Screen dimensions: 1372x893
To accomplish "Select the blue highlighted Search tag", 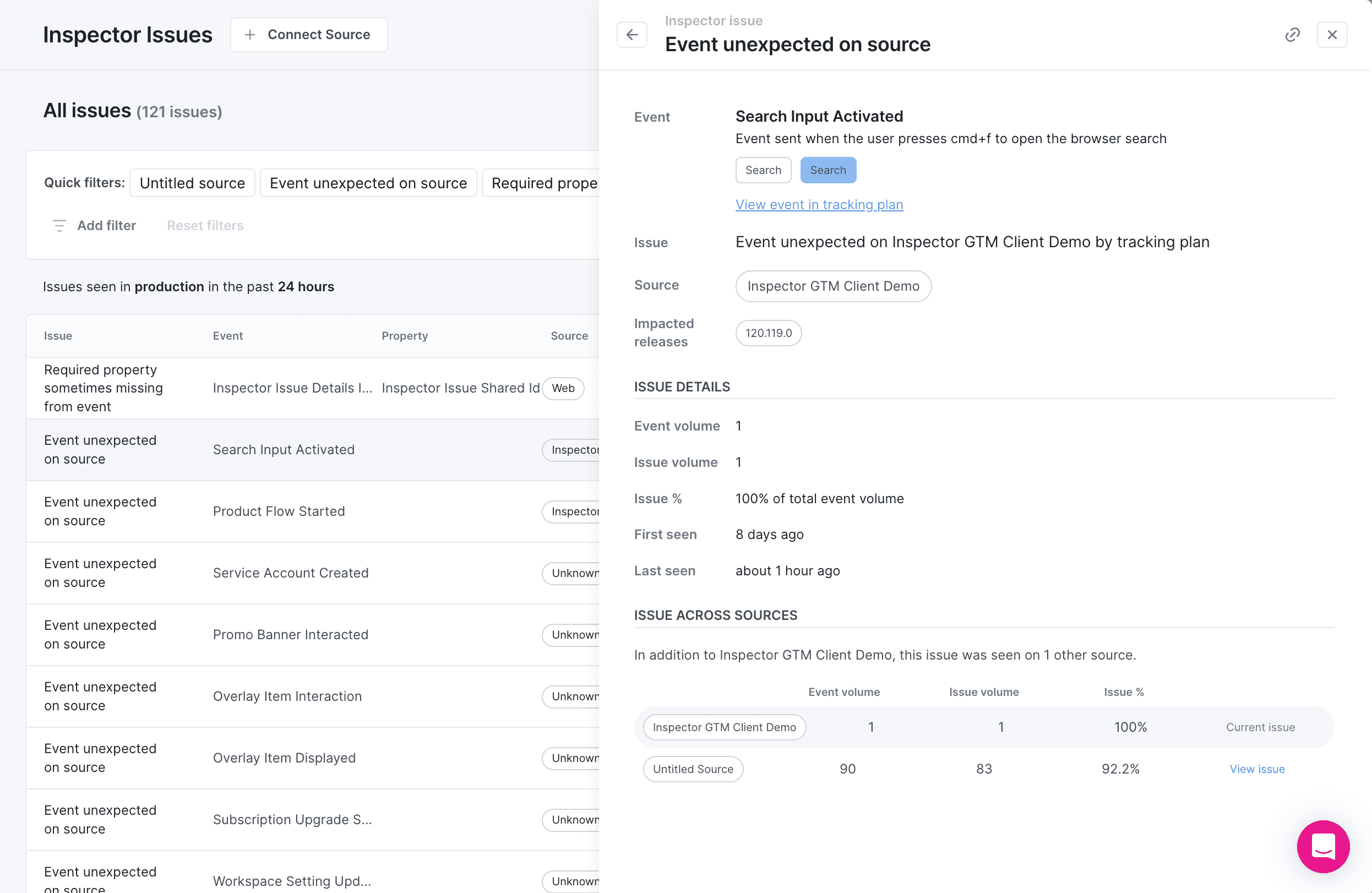I will pyautogui.click(x=827, y=170).
